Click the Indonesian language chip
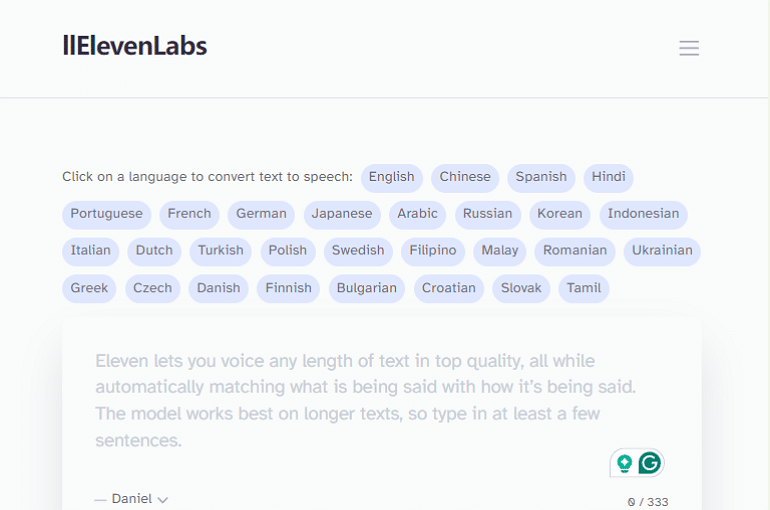Image resolution: width=770 pixels, height=510 pixels. [643, 214]
